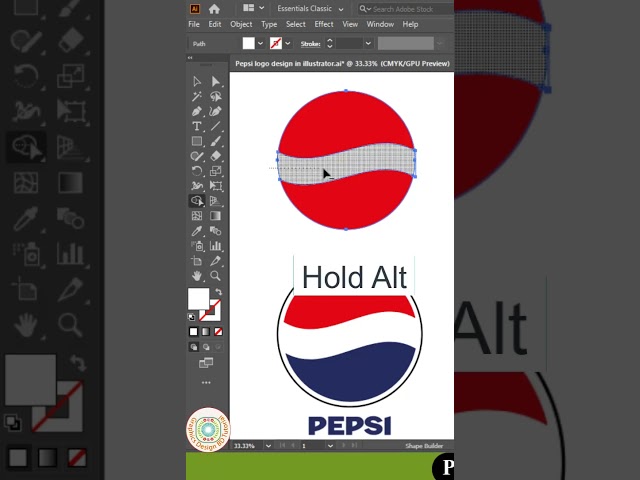Set paint mode to Color

193,332
